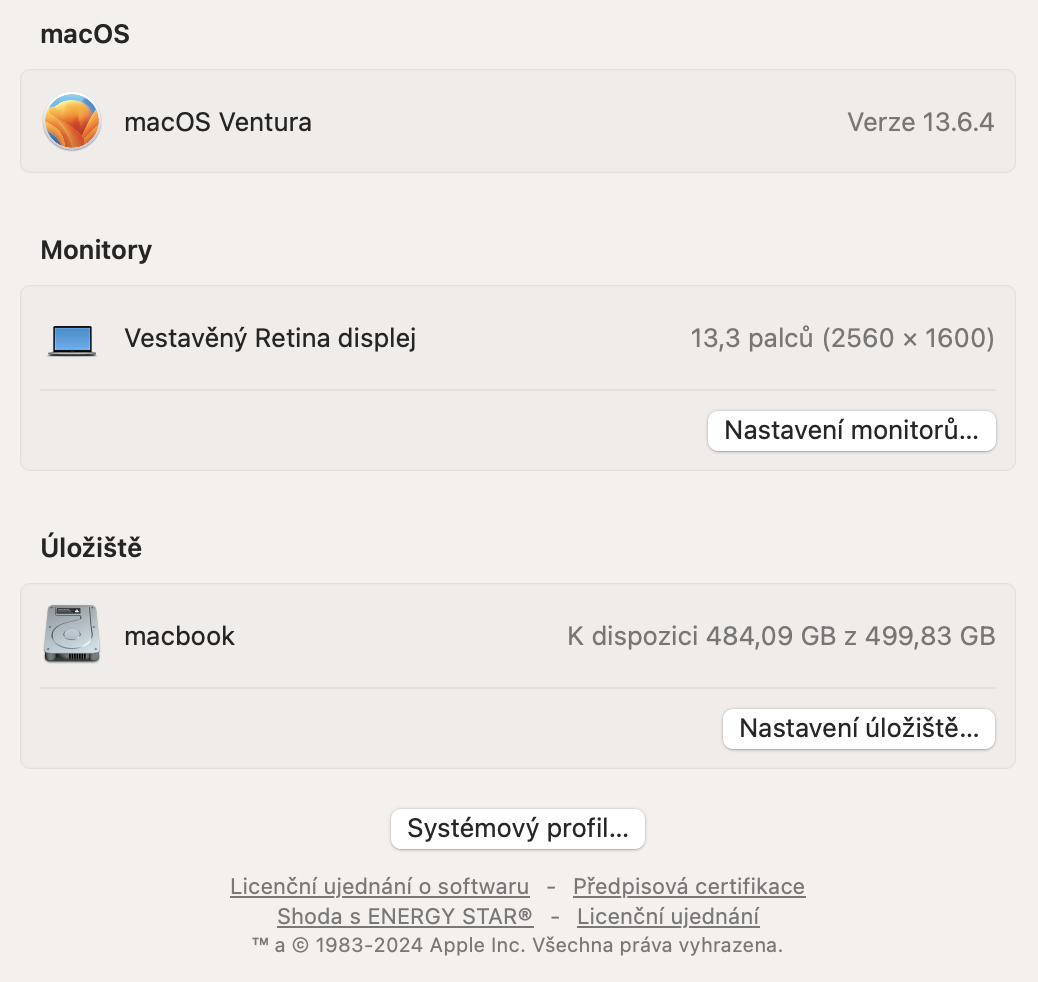The height and width of the screenshot is (982, 1038).
Task: Open the Systémový profil… report
Action: click(518, 829)
